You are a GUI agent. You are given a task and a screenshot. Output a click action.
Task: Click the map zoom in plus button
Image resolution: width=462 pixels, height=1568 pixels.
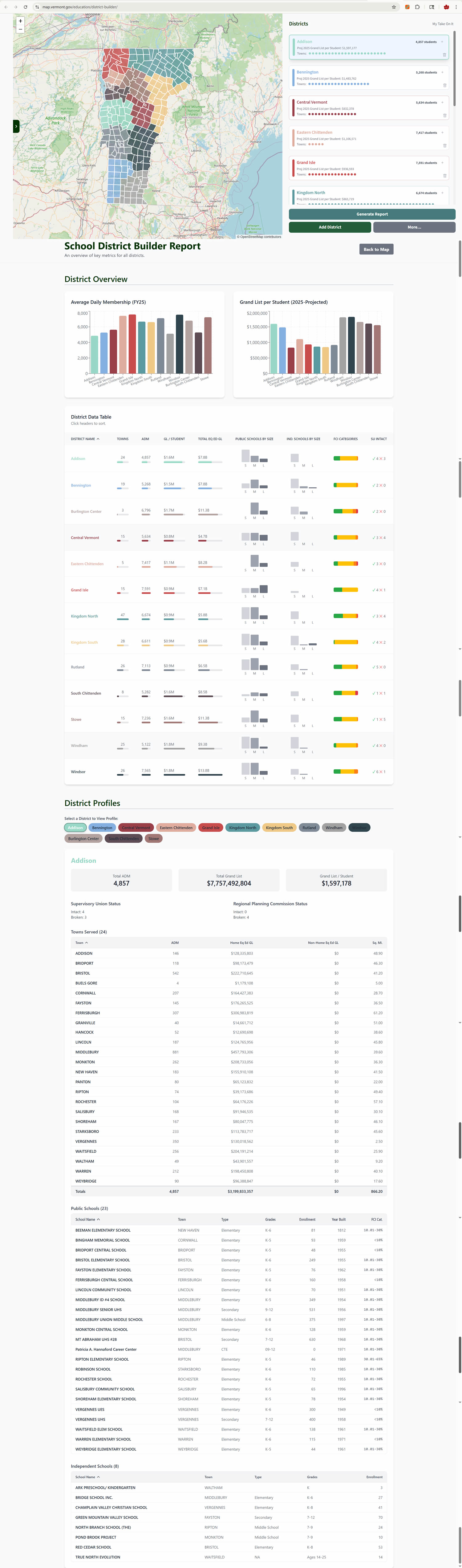pos(20,21)
